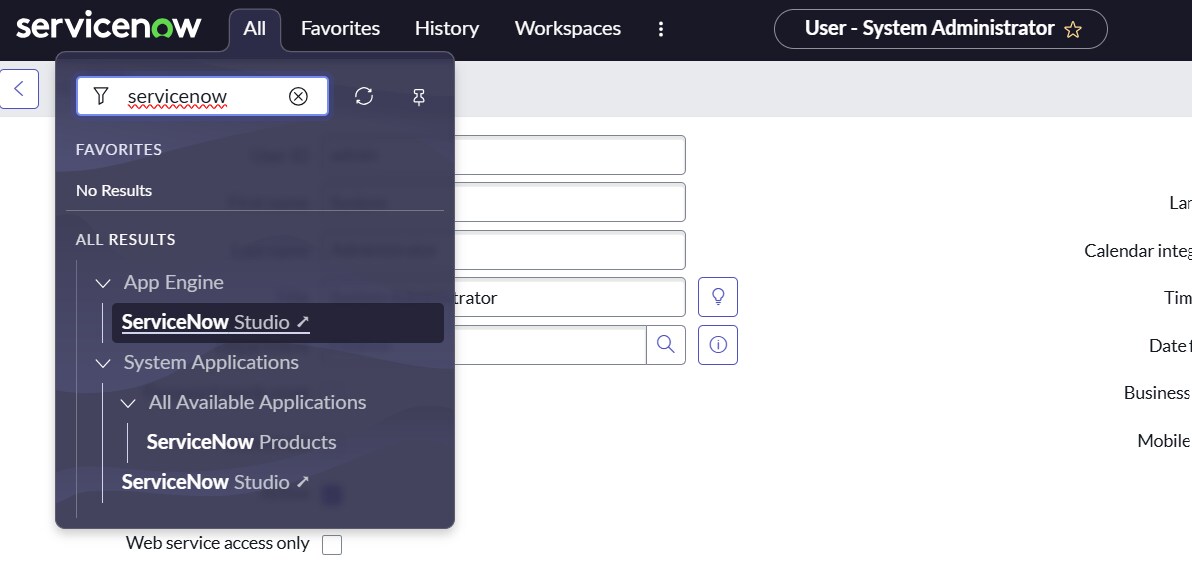Click the ALL RESULTS section heading
1192x565 pixels.
[125, 240]
